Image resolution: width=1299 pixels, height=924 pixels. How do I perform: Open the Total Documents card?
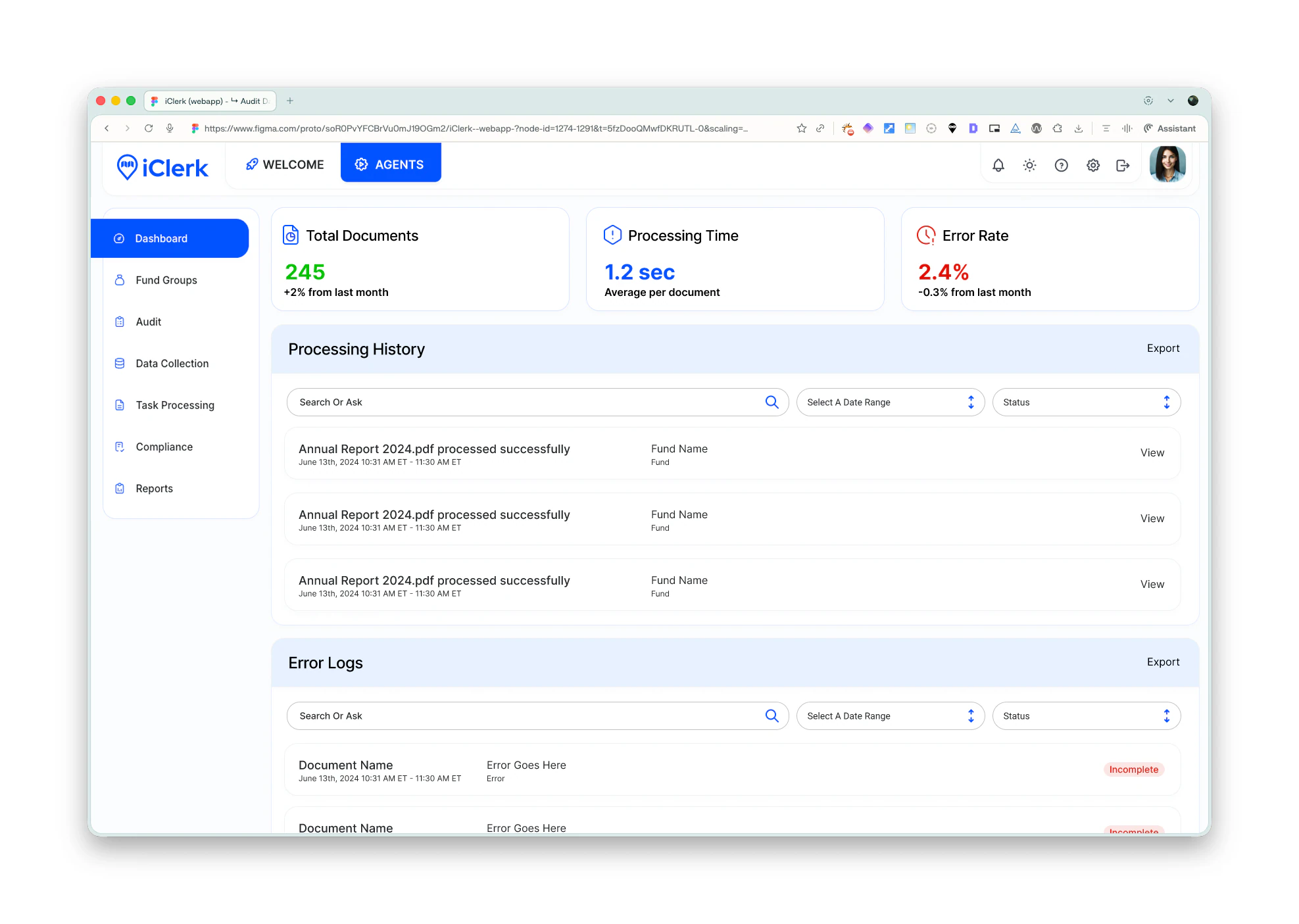pos(420,259)
